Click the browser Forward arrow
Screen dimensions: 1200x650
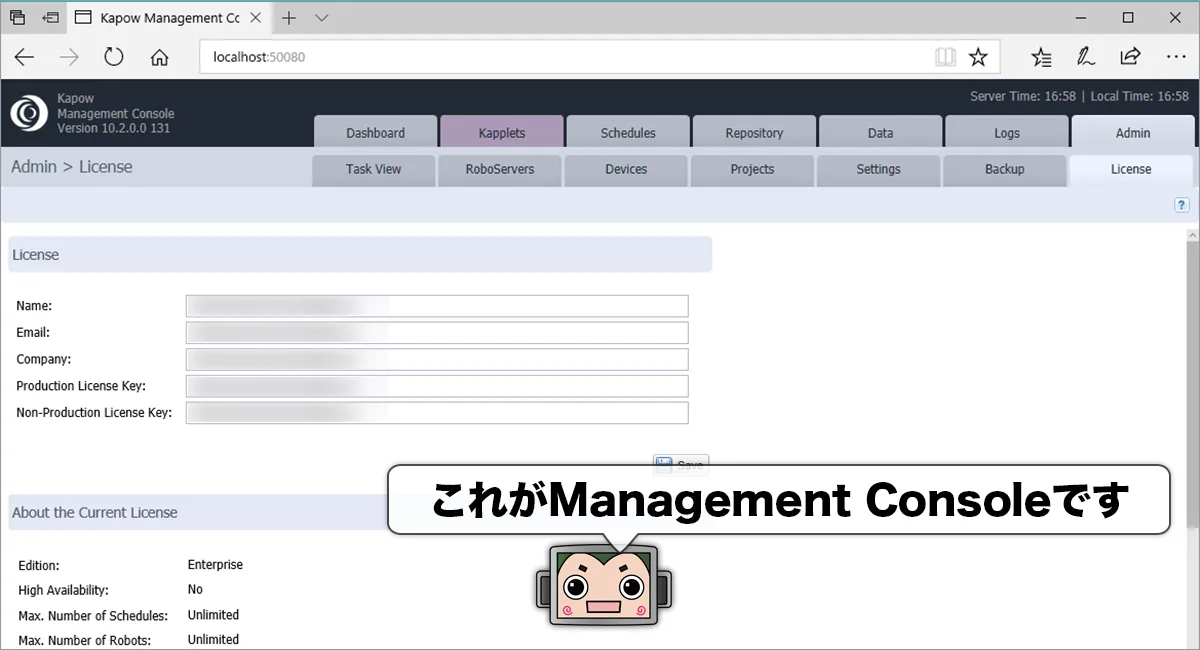[x=69, y=57]
